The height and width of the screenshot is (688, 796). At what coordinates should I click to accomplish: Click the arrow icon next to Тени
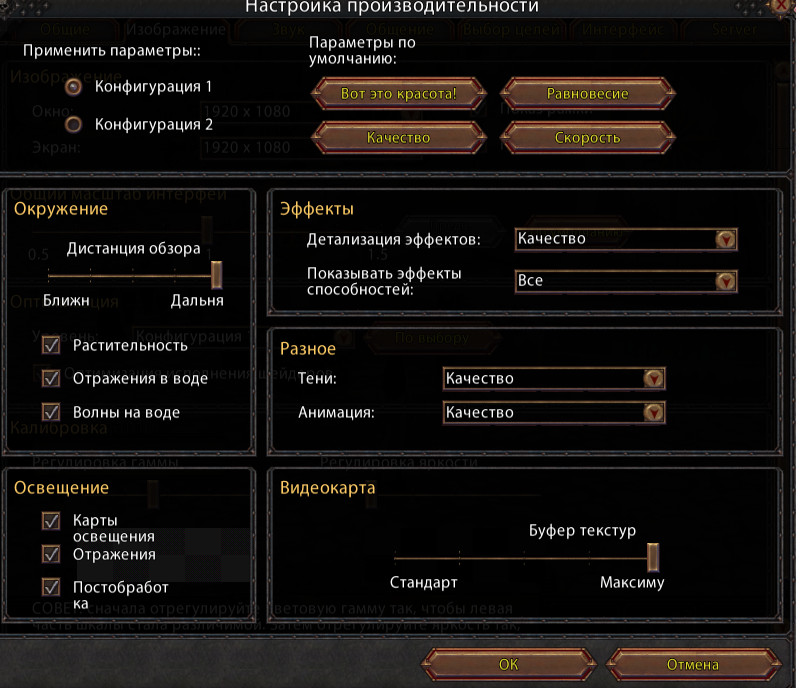coord(653,378)
